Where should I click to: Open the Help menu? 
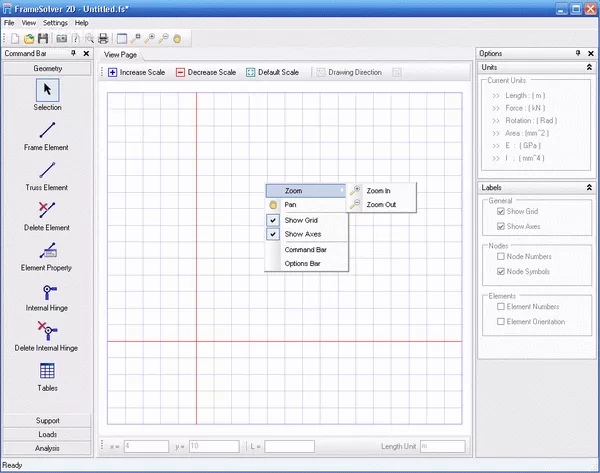tap(82, 23)
